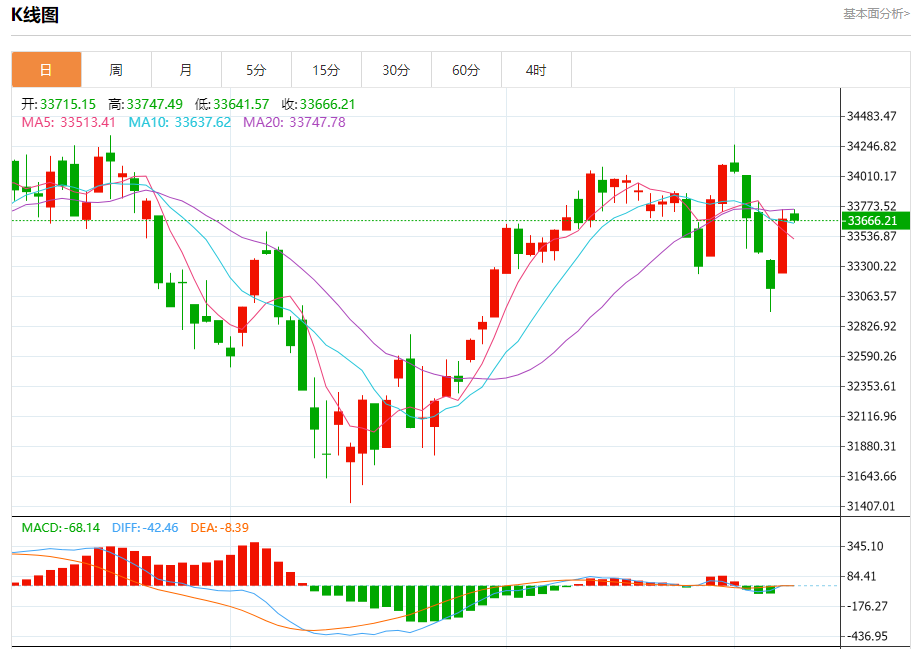Click the open price 33715.15
Image resolution: width=923 pixels, height=649 pixels.
point(68,104)
